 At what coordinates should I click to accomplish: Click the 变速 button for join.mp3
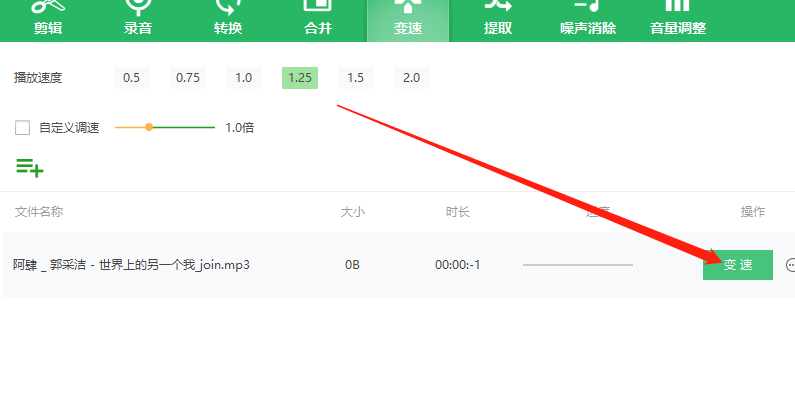point(738,265)
